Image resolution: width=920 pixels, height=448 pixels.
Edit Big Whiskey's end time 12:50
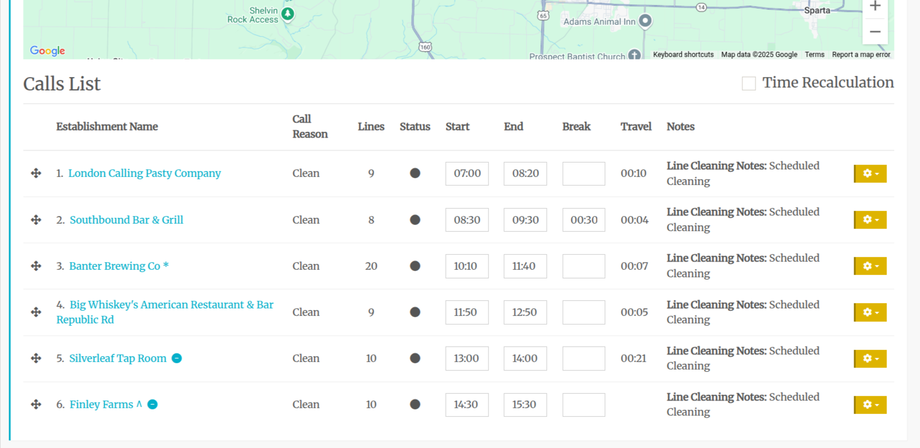click(525, 313)
